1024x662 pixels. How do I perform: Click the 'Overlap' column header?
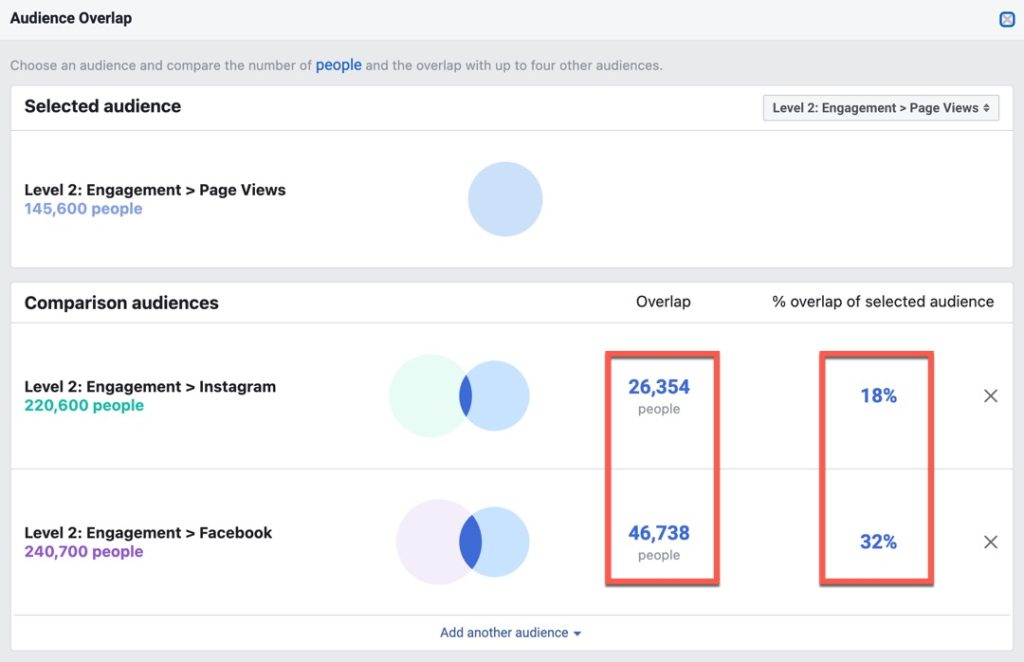click(663, 302)
